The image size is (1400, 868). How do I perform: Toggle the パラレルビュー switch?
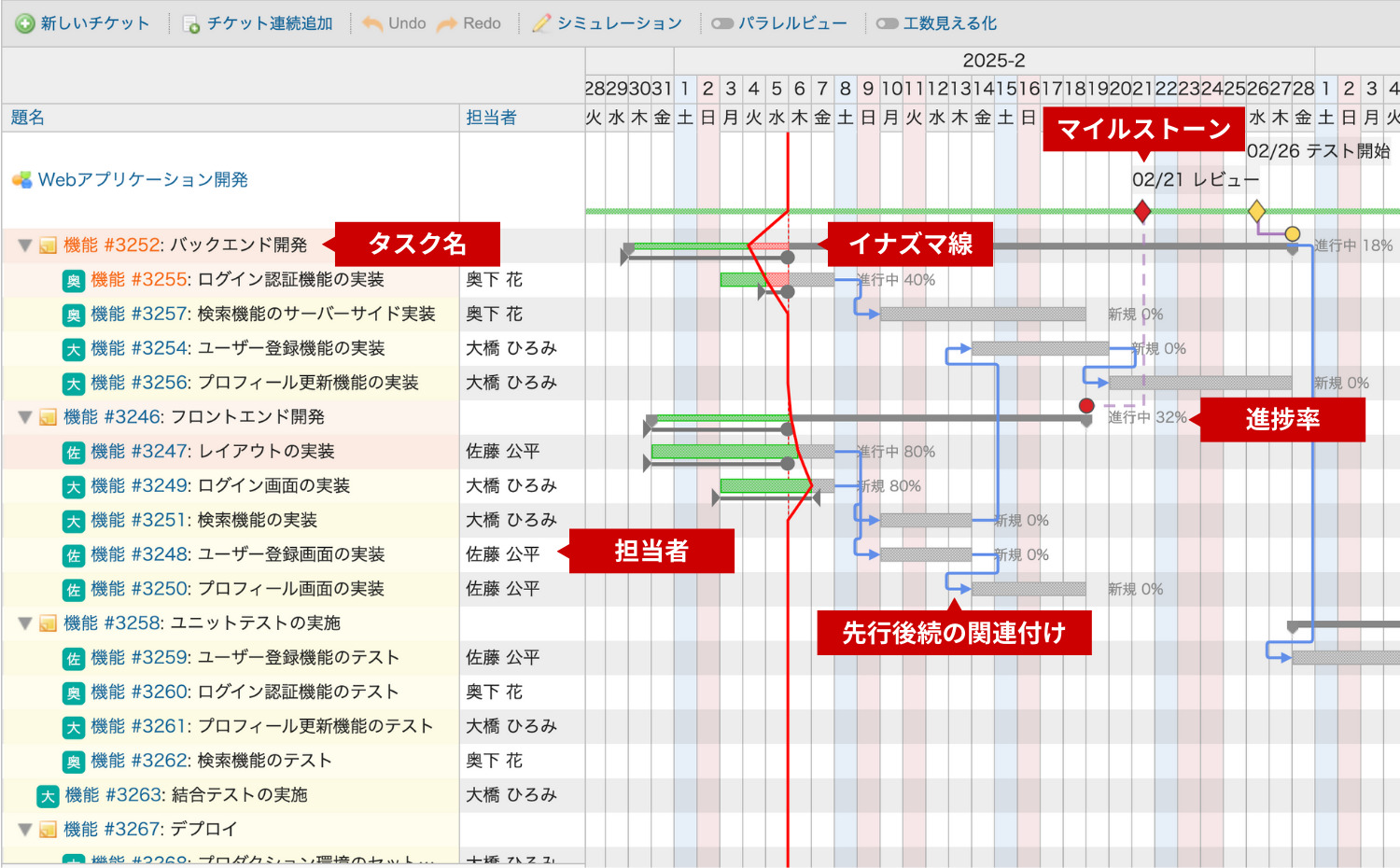[722, 23]
